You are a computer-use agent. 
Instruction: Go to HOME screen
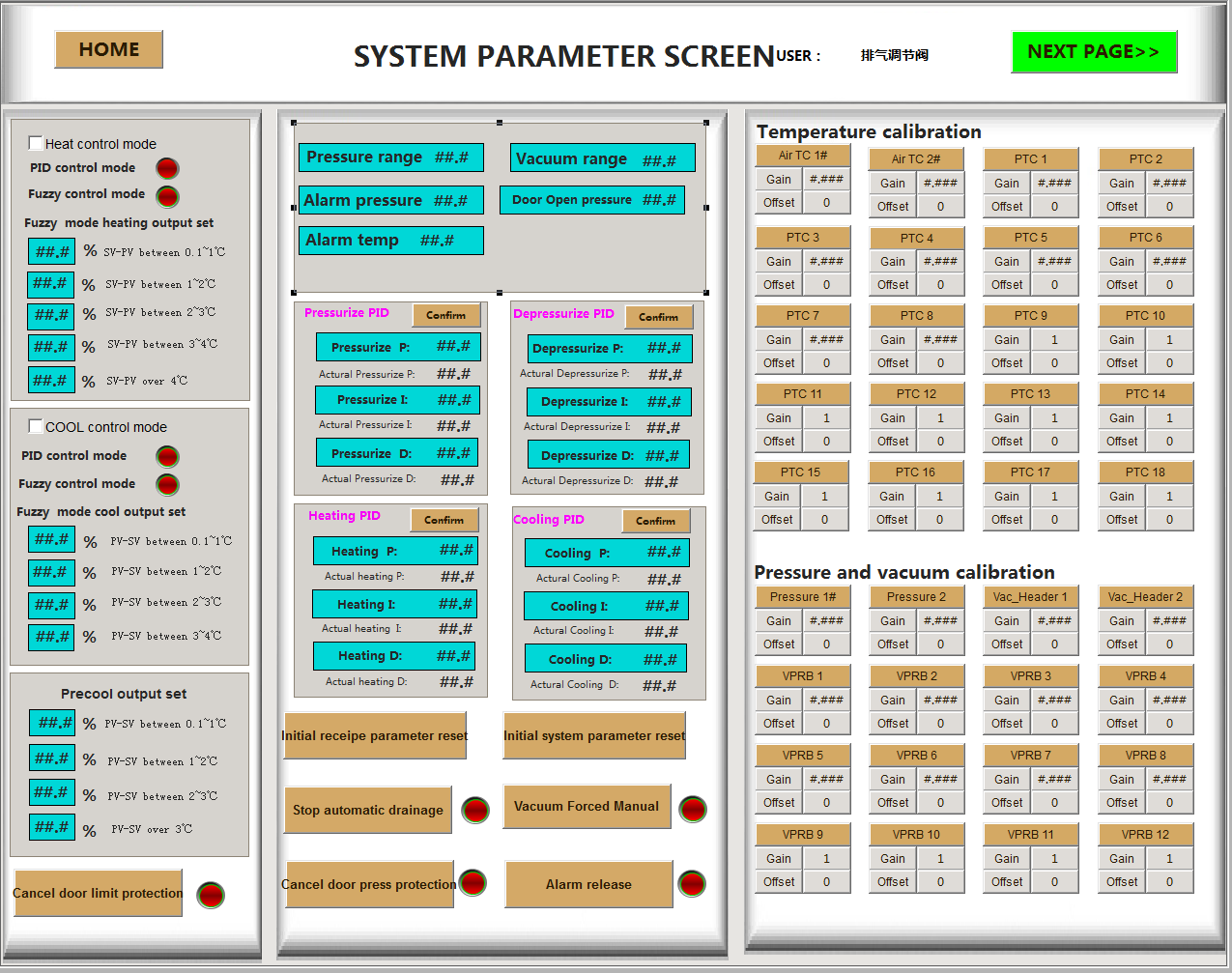tap(108, 50)
